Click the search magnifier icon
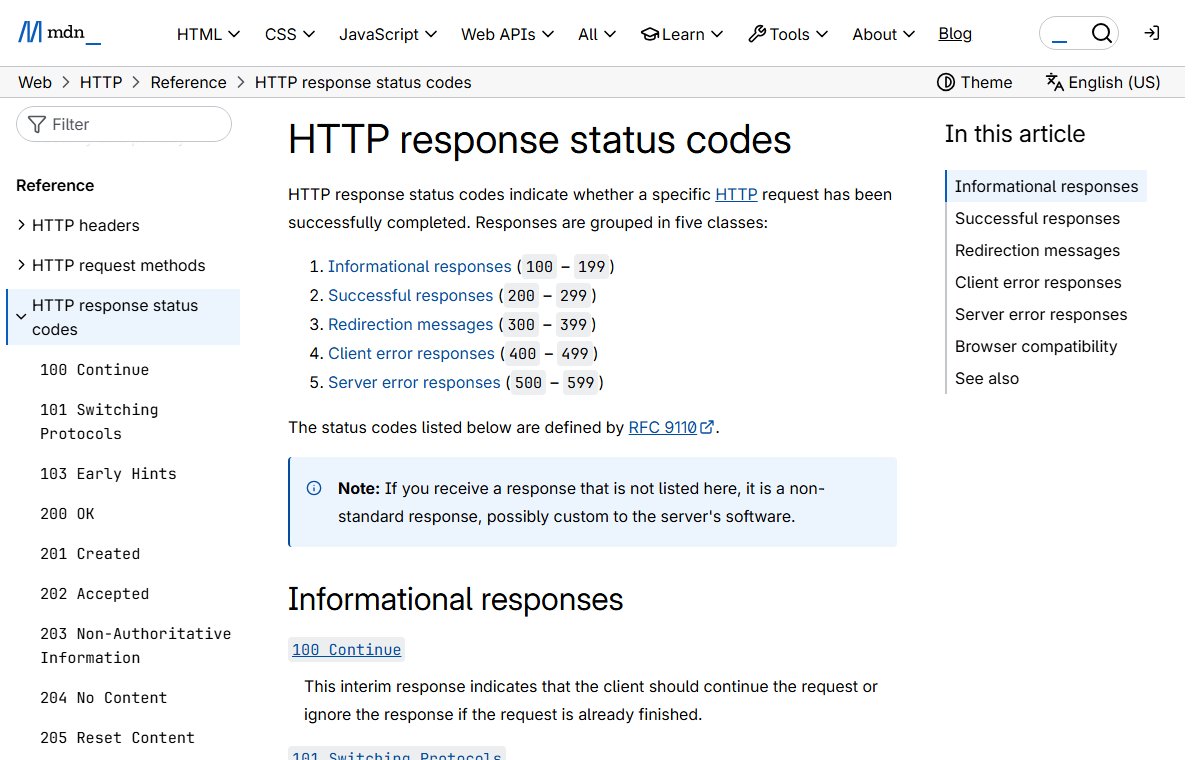This screenshot has width=1200, height=760. click(x=1101, y=34)
